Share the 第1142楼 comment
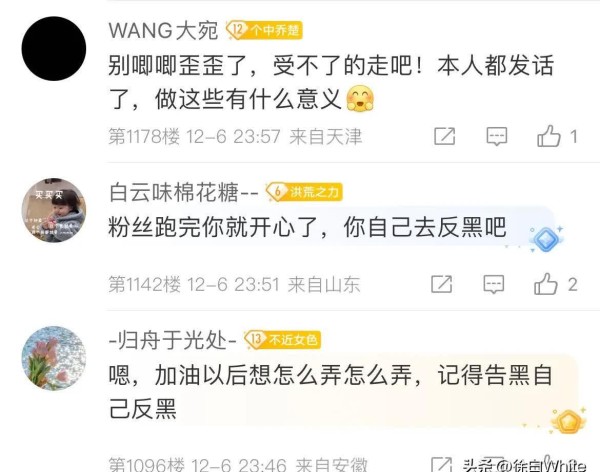The image size is (600, 472). click(x=442, y=284)
